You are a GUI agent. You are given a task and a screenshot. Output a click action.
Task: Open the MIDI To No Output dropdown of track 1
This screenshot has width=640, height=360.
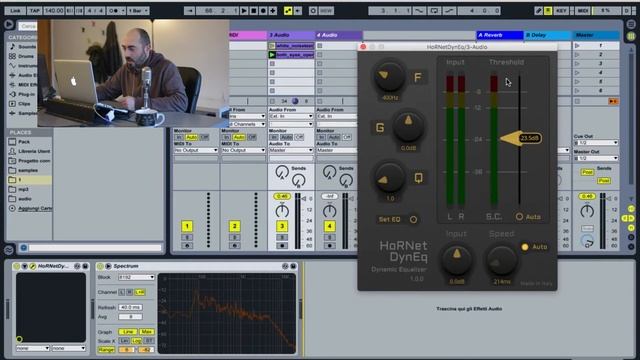(196, 150)
